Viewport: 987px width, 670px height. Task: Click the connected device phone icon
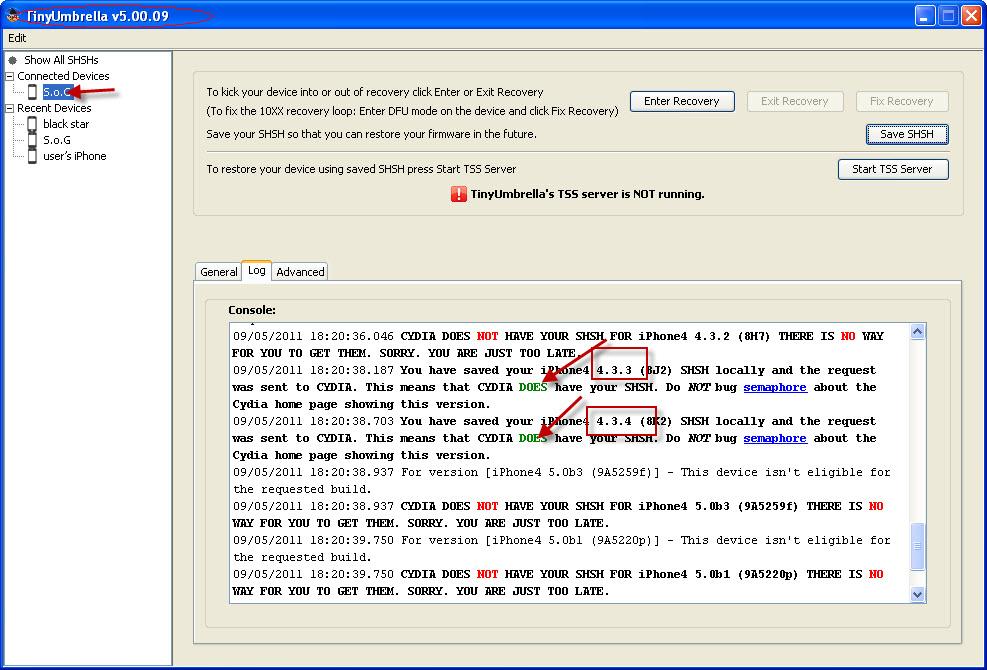coord(32,92)
